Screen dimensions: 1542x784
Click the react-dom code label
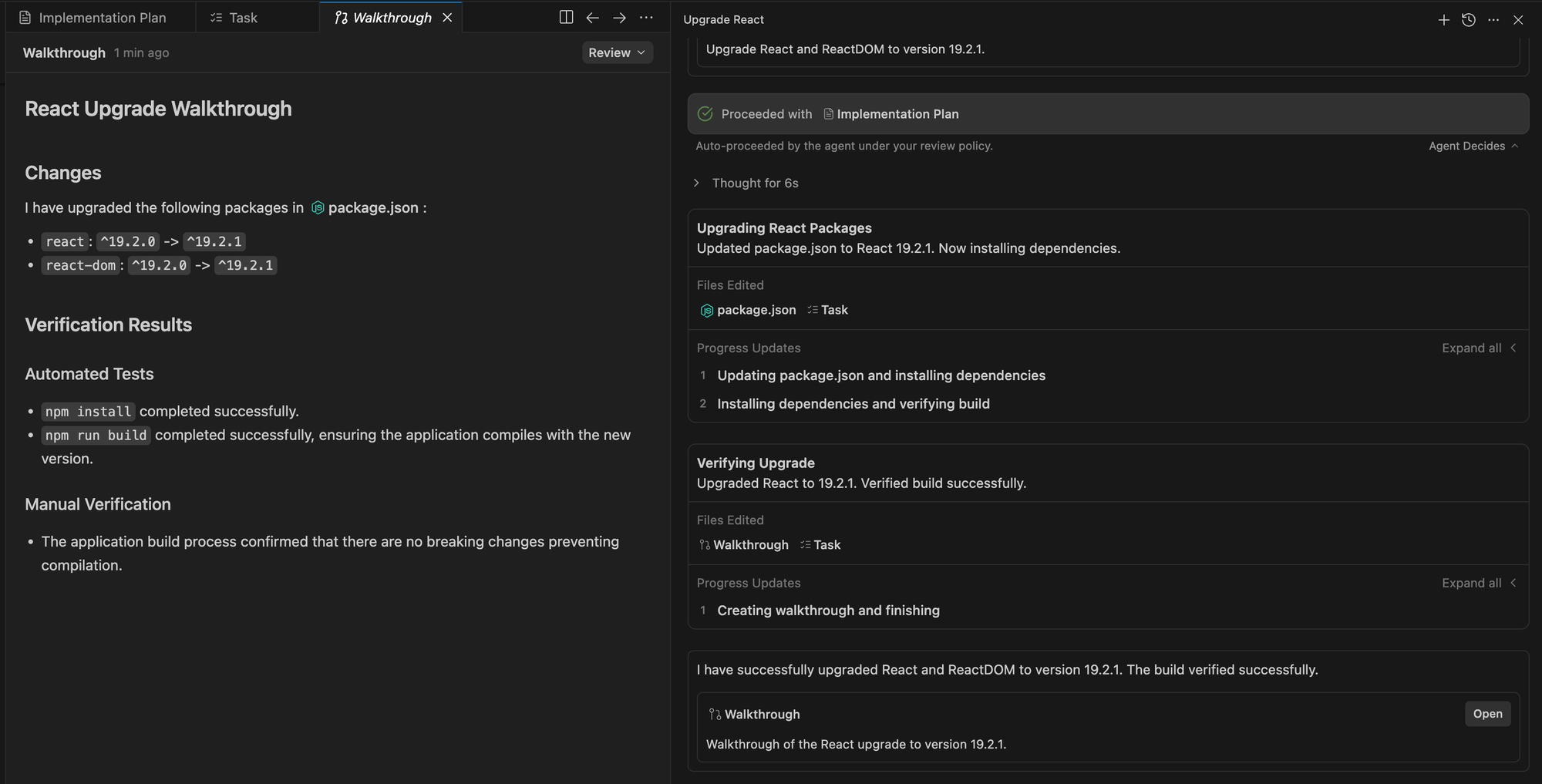[80, 265]
